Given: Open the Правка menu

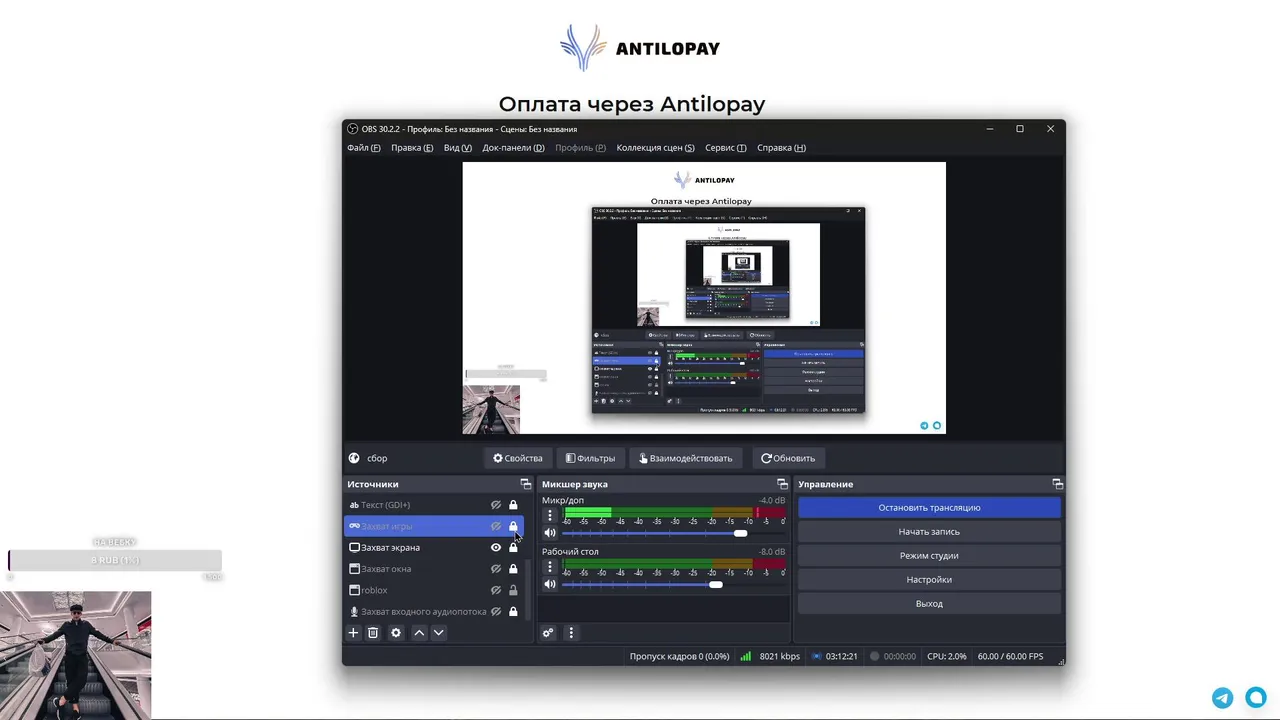Looking at the screenshot, I should point(412,148).
